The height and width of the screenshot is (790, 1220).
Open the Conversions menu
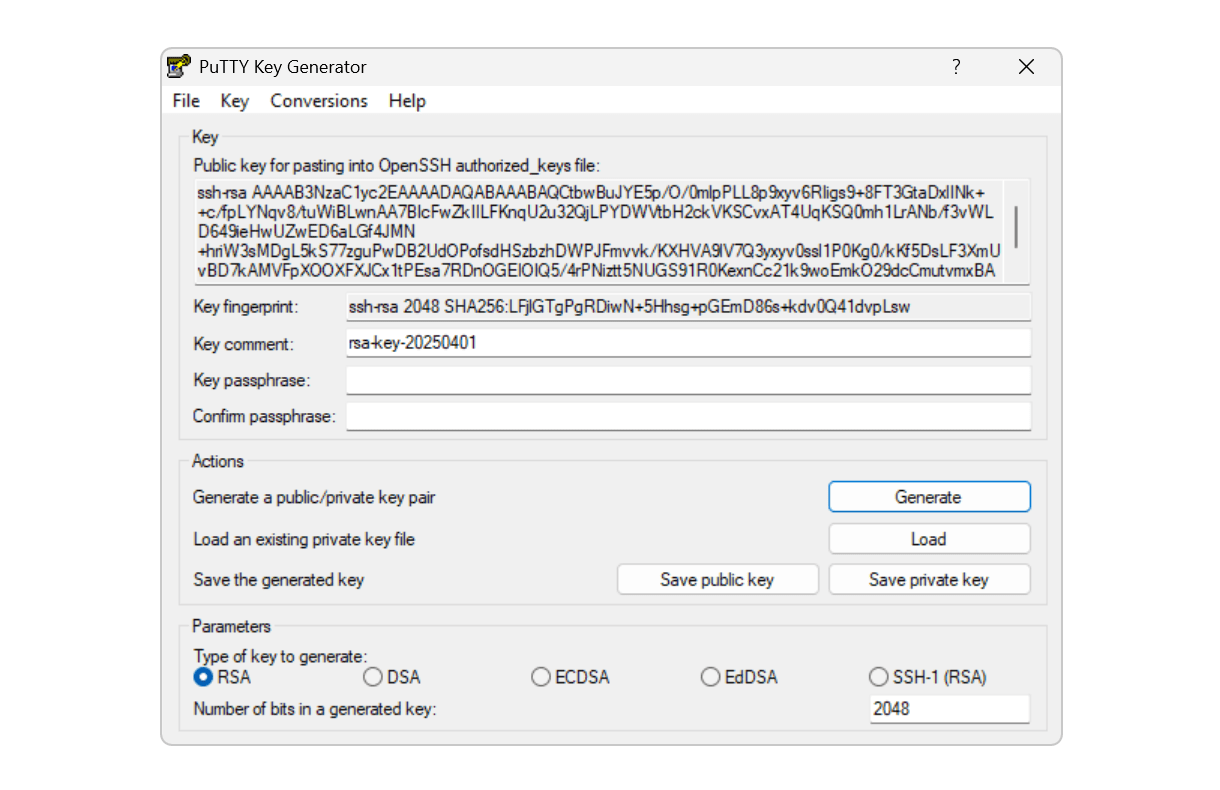pos(319,101)
